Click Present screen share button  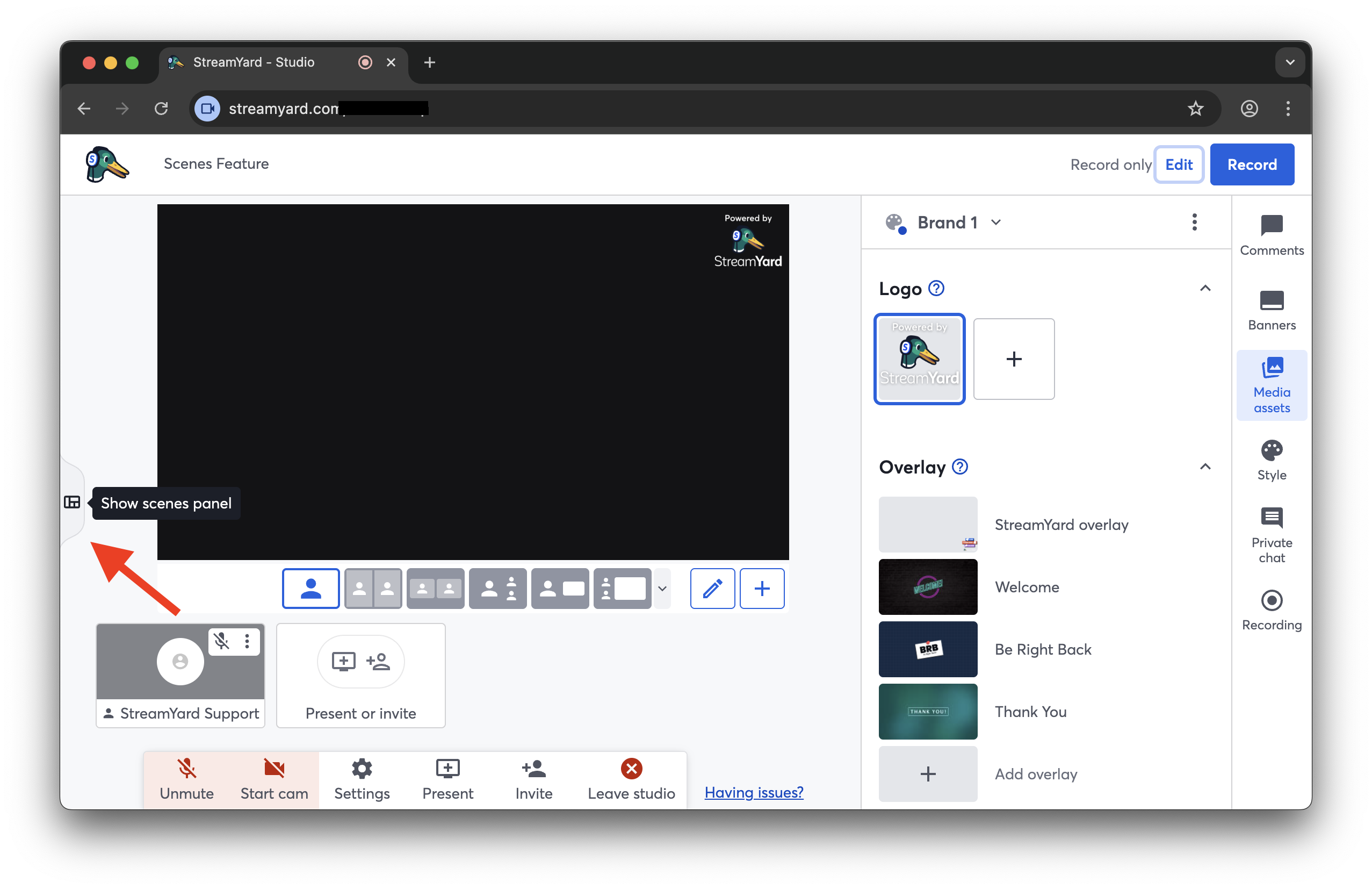[447, 779]
